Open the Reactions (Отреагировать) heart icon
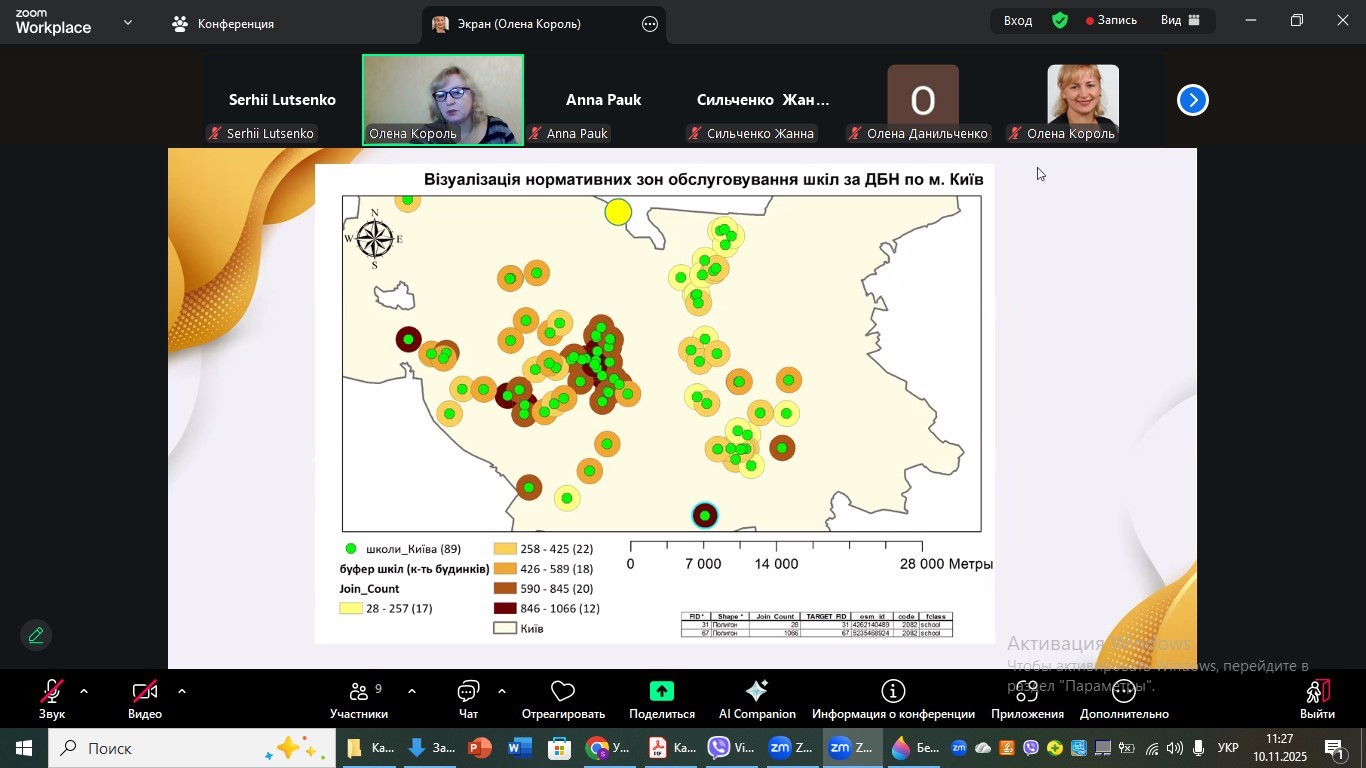 click(x=563, y=692)
